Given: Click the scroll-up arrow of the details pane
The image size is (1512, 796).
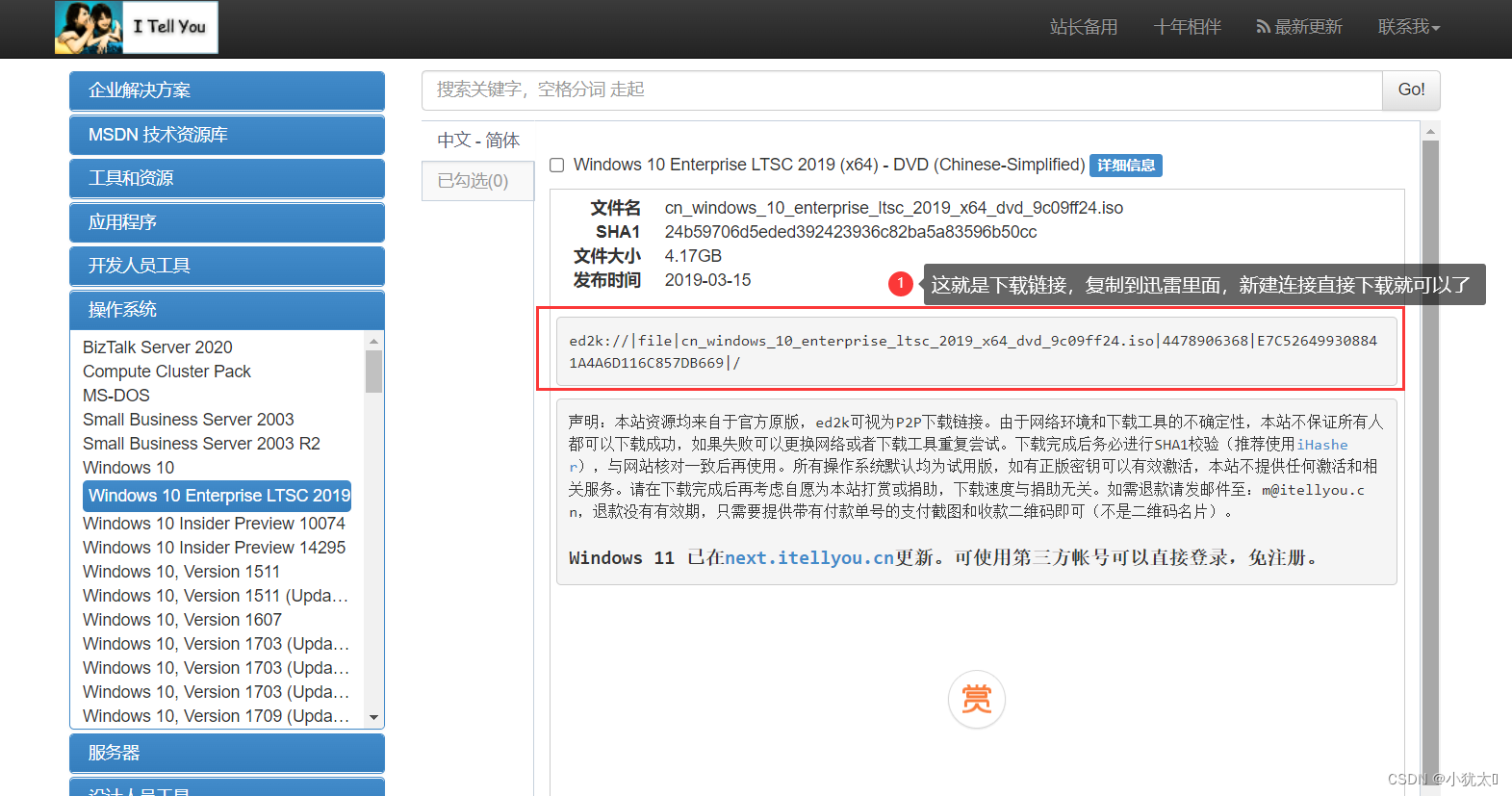Looking at the screenshot, I should [1430, 131].
